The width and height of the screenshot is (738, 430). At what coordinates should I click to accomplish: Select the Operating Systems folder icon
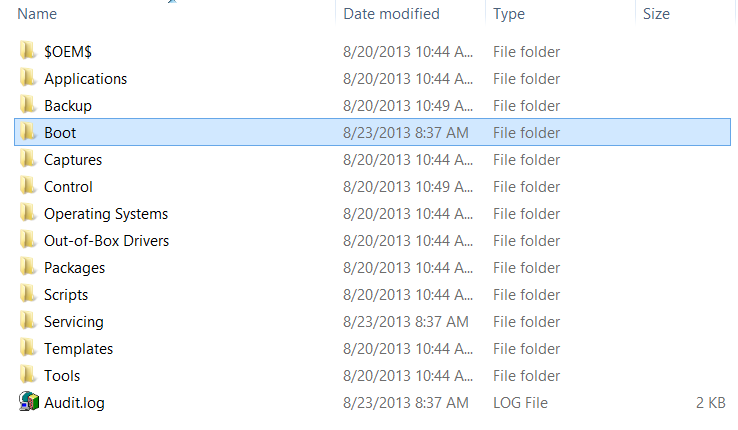tap(28, 213)
